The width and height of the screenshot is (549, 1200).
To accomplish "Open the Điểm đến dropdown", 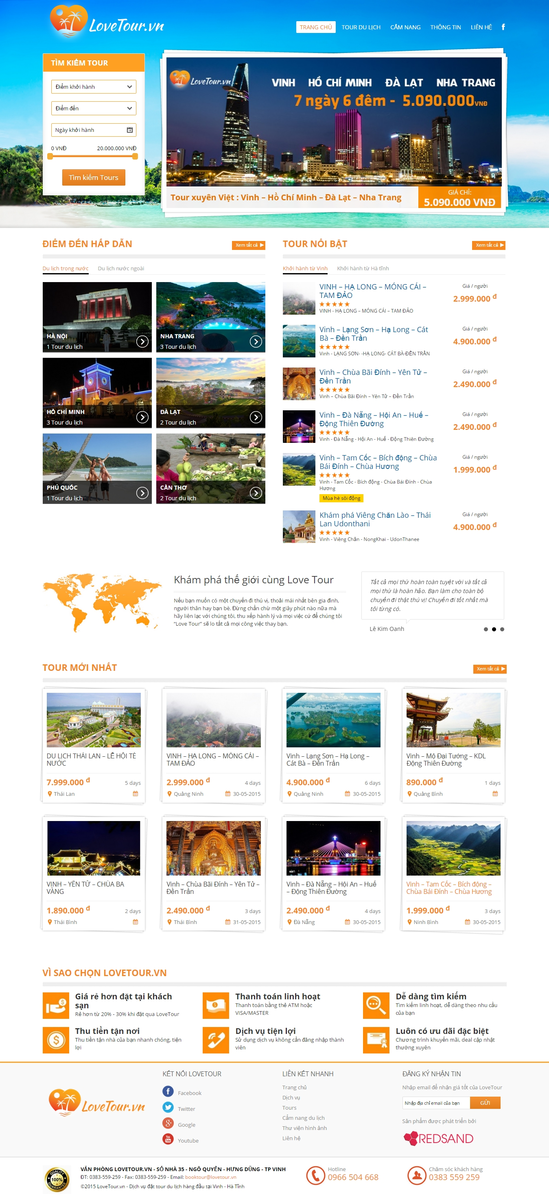I will click(x=93, y=108).
